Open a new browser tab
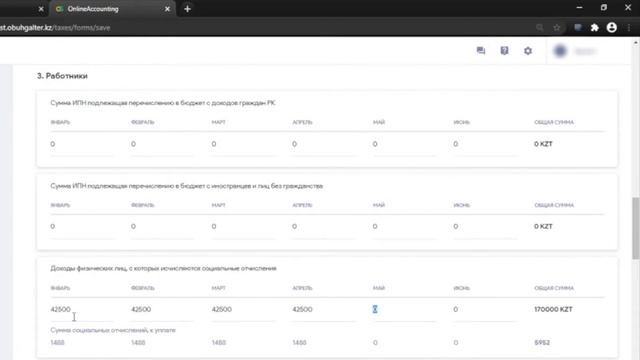The height and width of the screenshot is (360, 640). 187,9
